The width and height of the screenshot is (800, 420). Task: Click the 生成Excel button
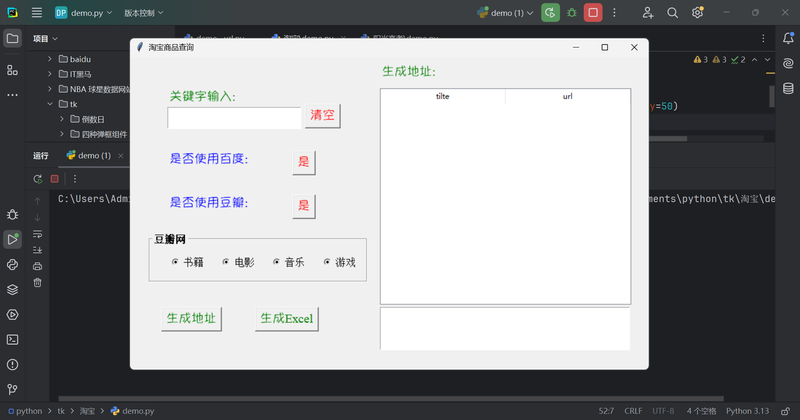287,319
